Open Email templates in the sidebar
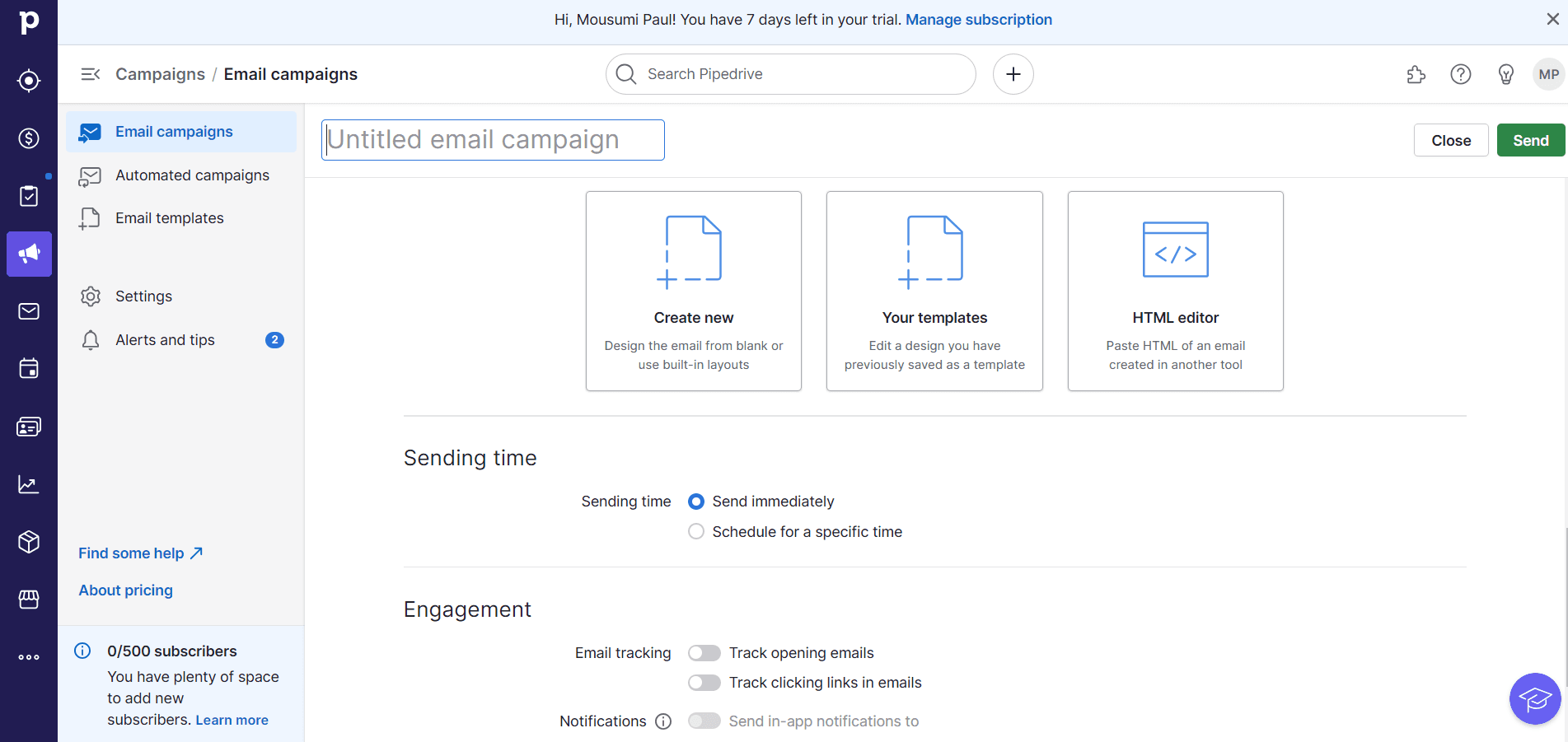 tap(169, 217)
